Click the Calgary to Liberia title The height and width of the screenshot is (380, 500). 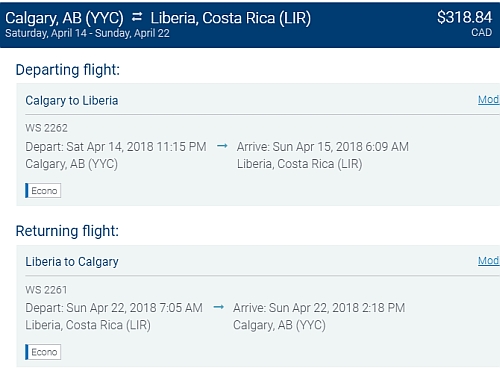tap(72, 101)
